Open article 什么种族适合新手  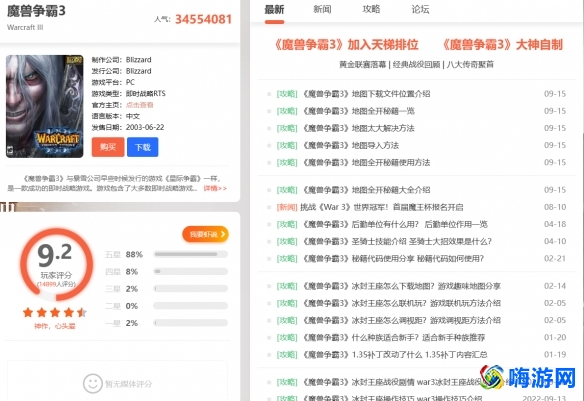click(x=393, y=337)
